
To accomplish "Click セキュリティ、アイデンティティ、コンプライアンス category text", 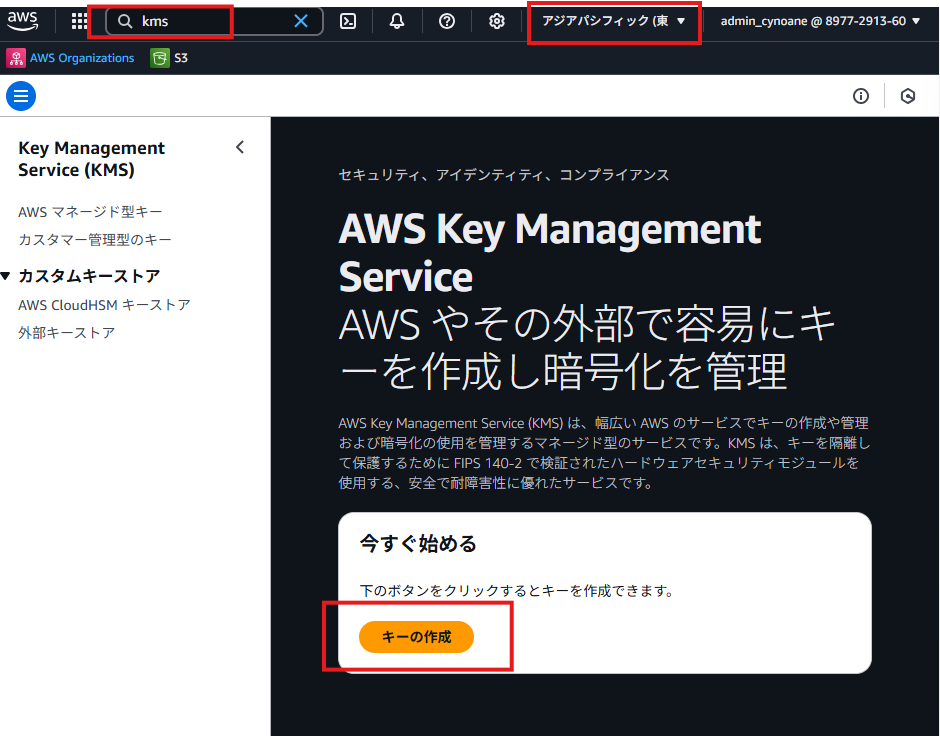I will [504, 175].
